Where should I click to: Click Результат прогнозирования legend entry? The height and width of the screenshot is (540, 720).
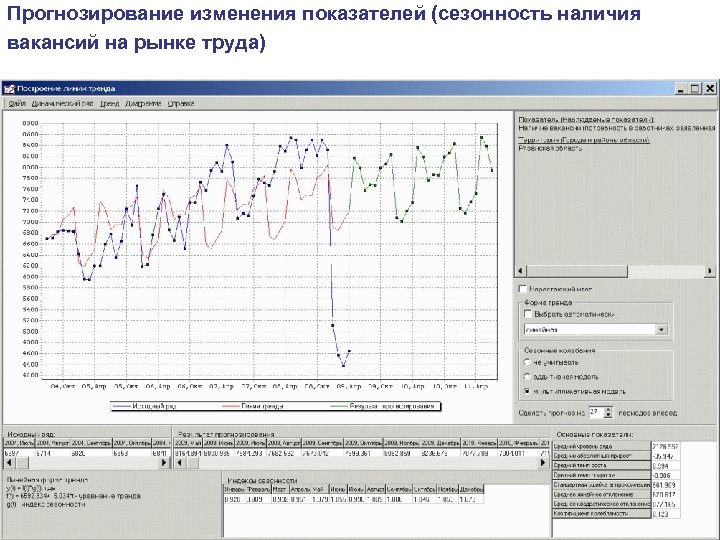tap(383, 406)
